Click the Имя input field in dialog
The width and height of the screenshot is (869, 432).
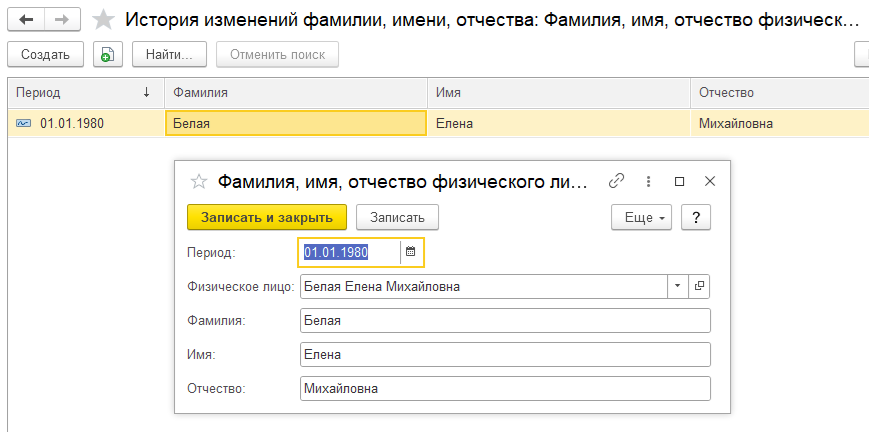(505, 354)
